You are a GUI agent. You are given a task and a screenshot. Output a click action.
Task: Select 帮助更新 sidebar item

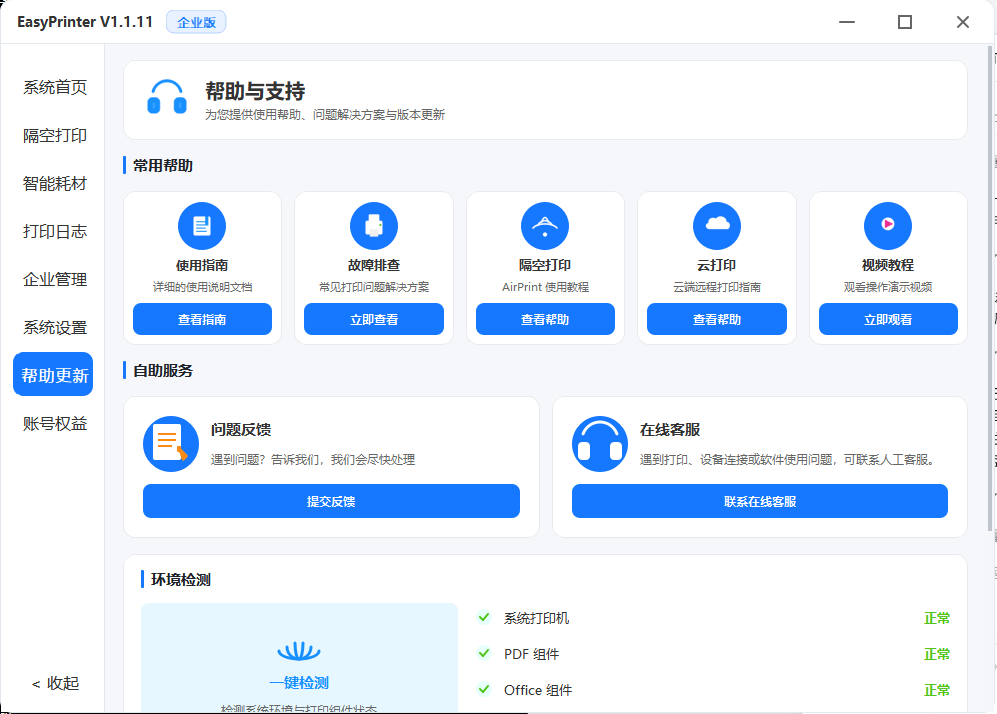(53, 374)
